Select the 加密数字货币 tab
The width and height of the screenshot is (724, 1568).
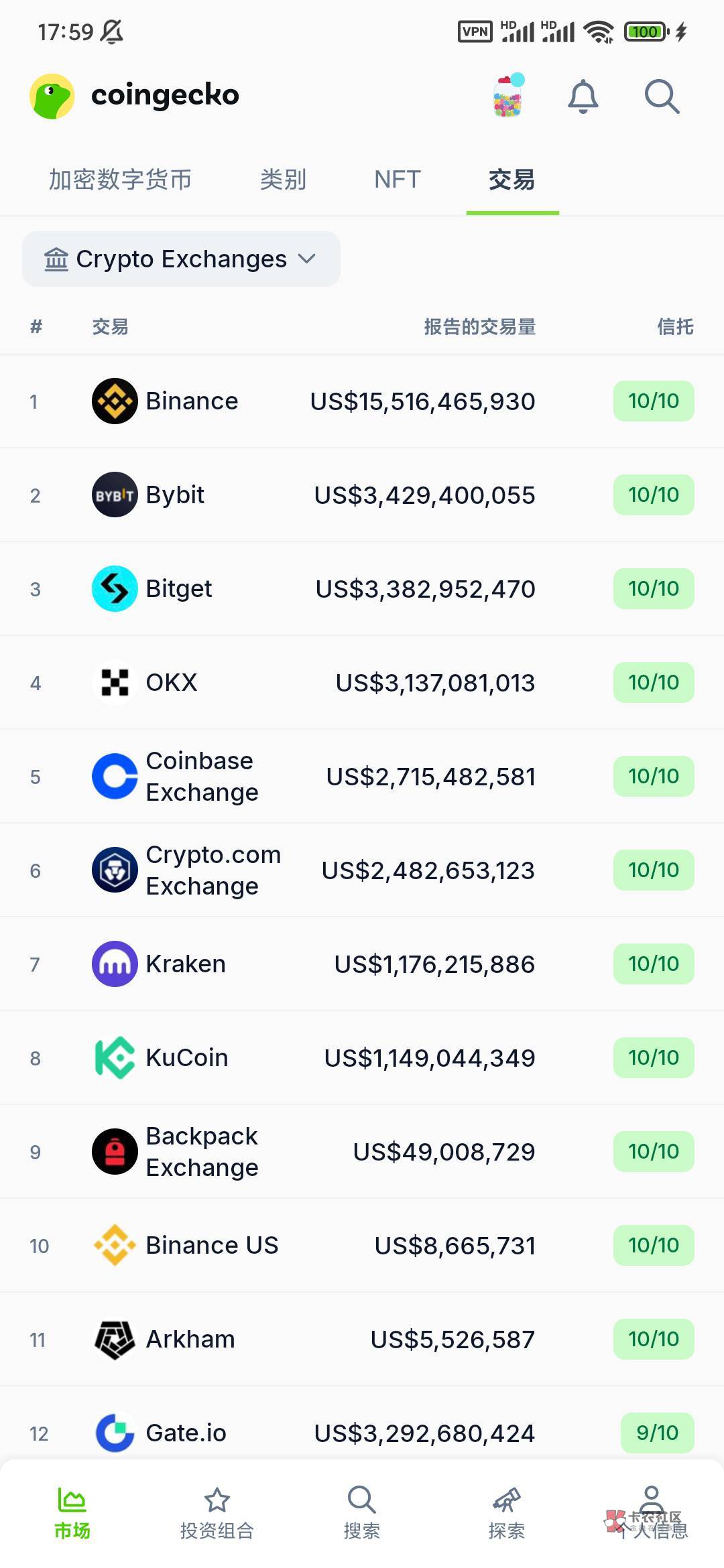pyautogui.click(x=121, y=180)
